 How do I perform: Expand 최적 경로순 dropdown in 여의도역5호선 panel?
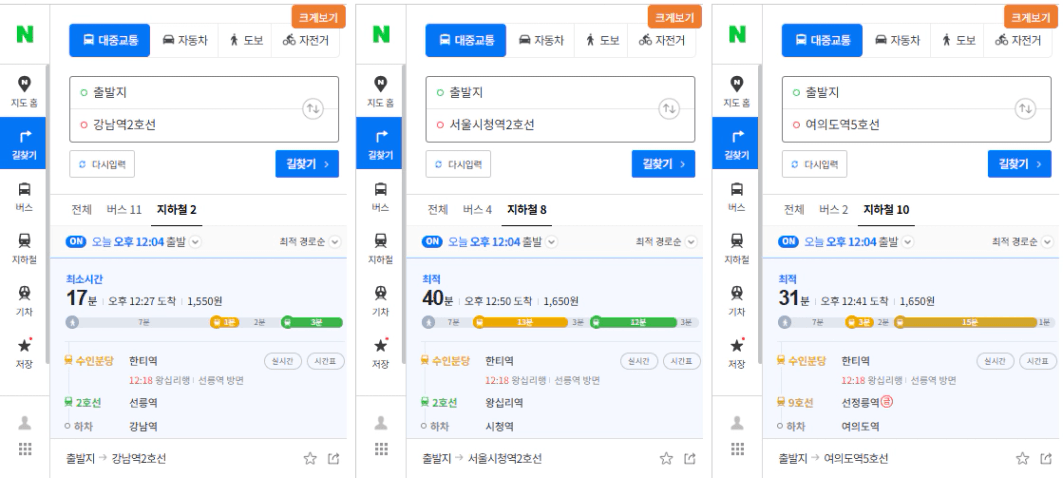coord(1023,241)
